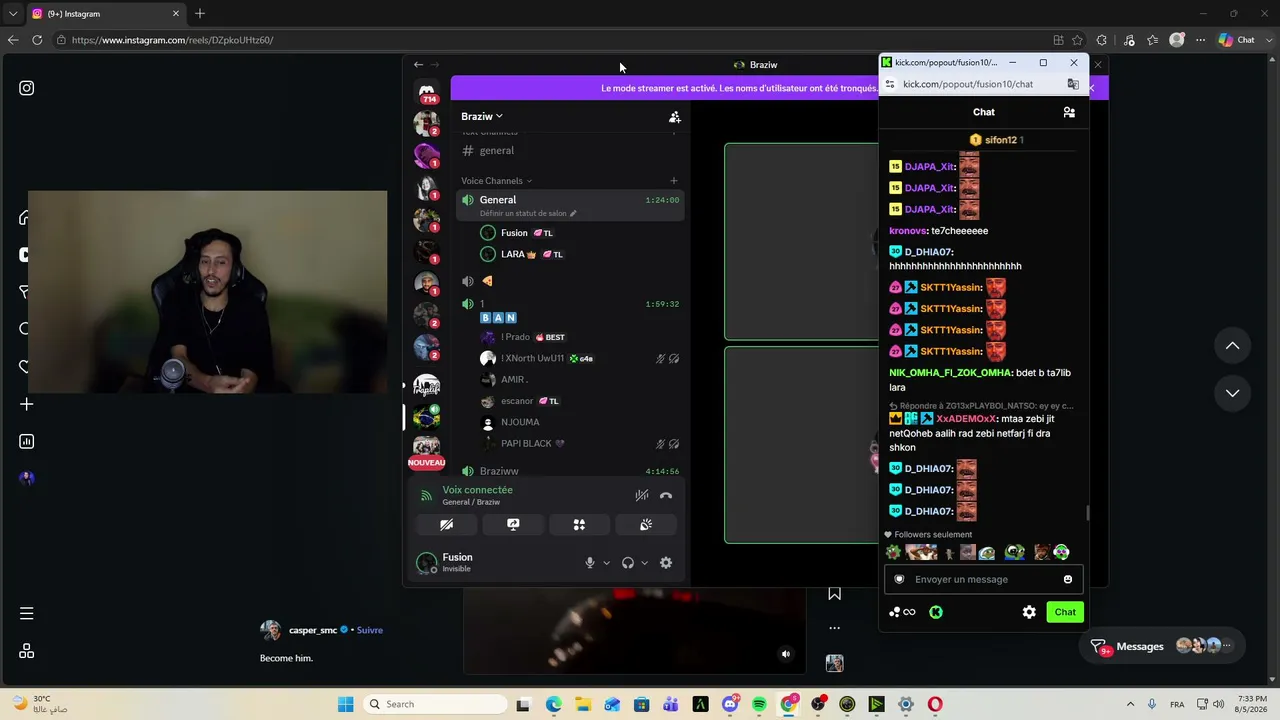Open Windows Start menu
This screenshot has height=720, width=1280.
346,704
